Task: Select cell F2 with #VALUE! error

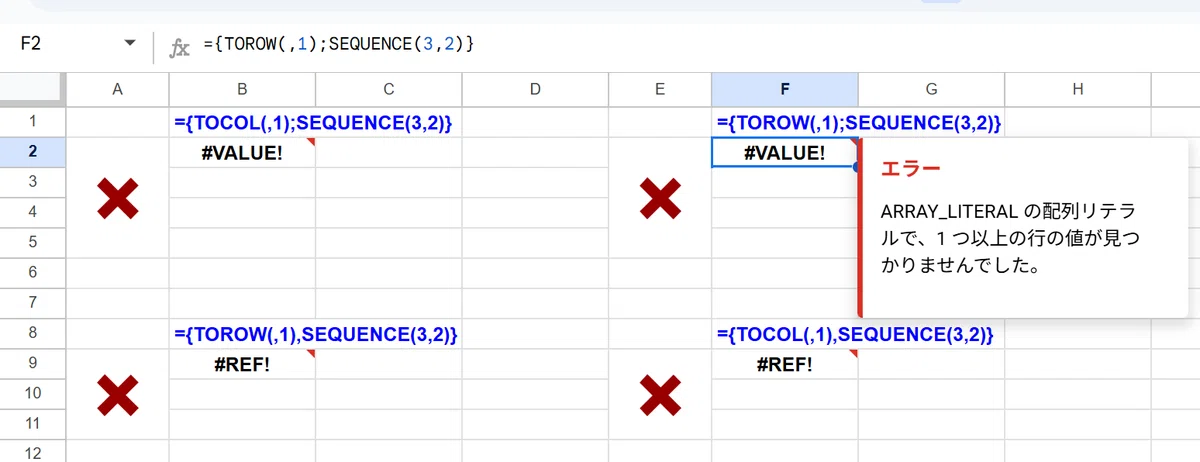Action: 785,153
